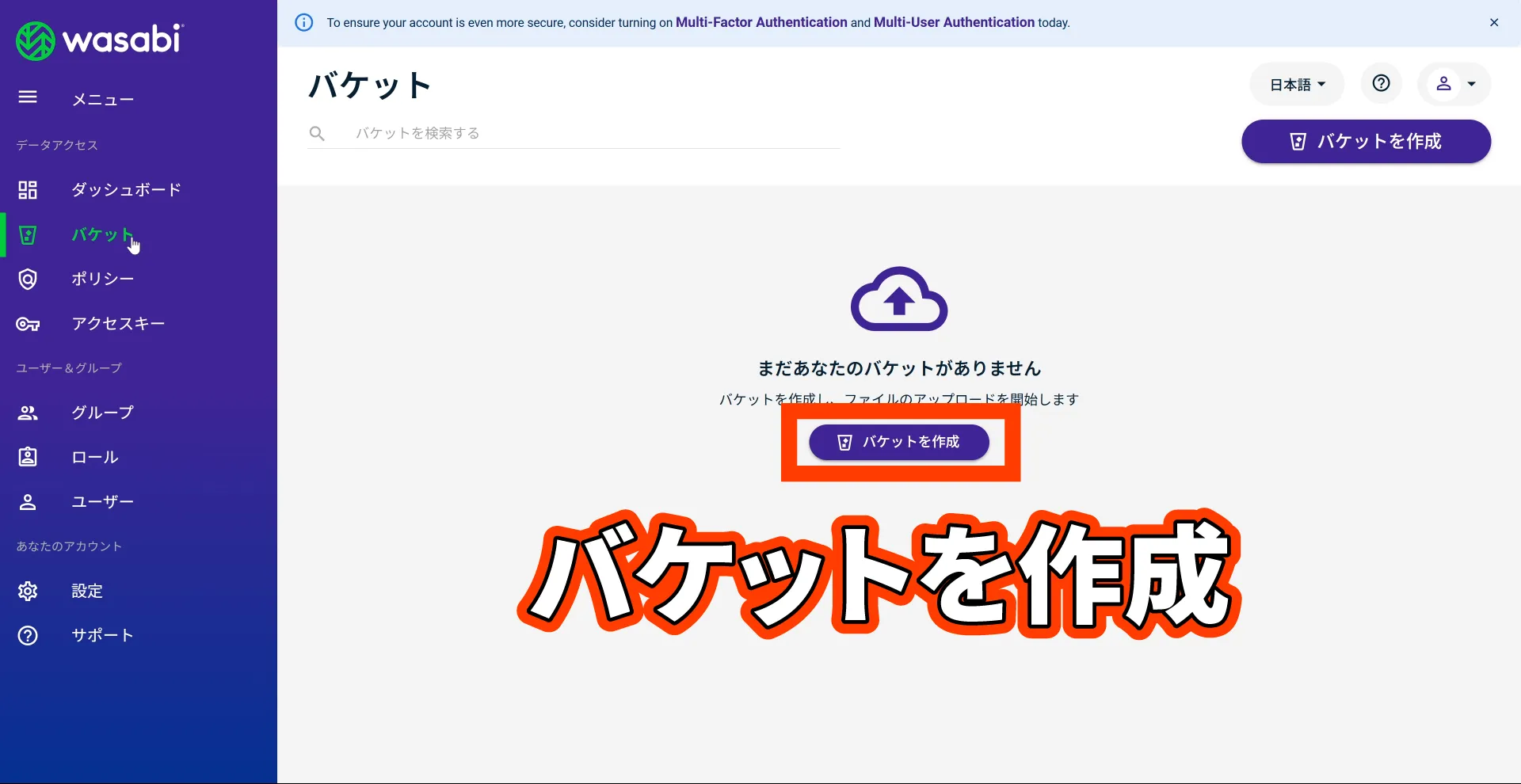
Task: Dismiss the security notification banner
Action: click(1494, 22)
